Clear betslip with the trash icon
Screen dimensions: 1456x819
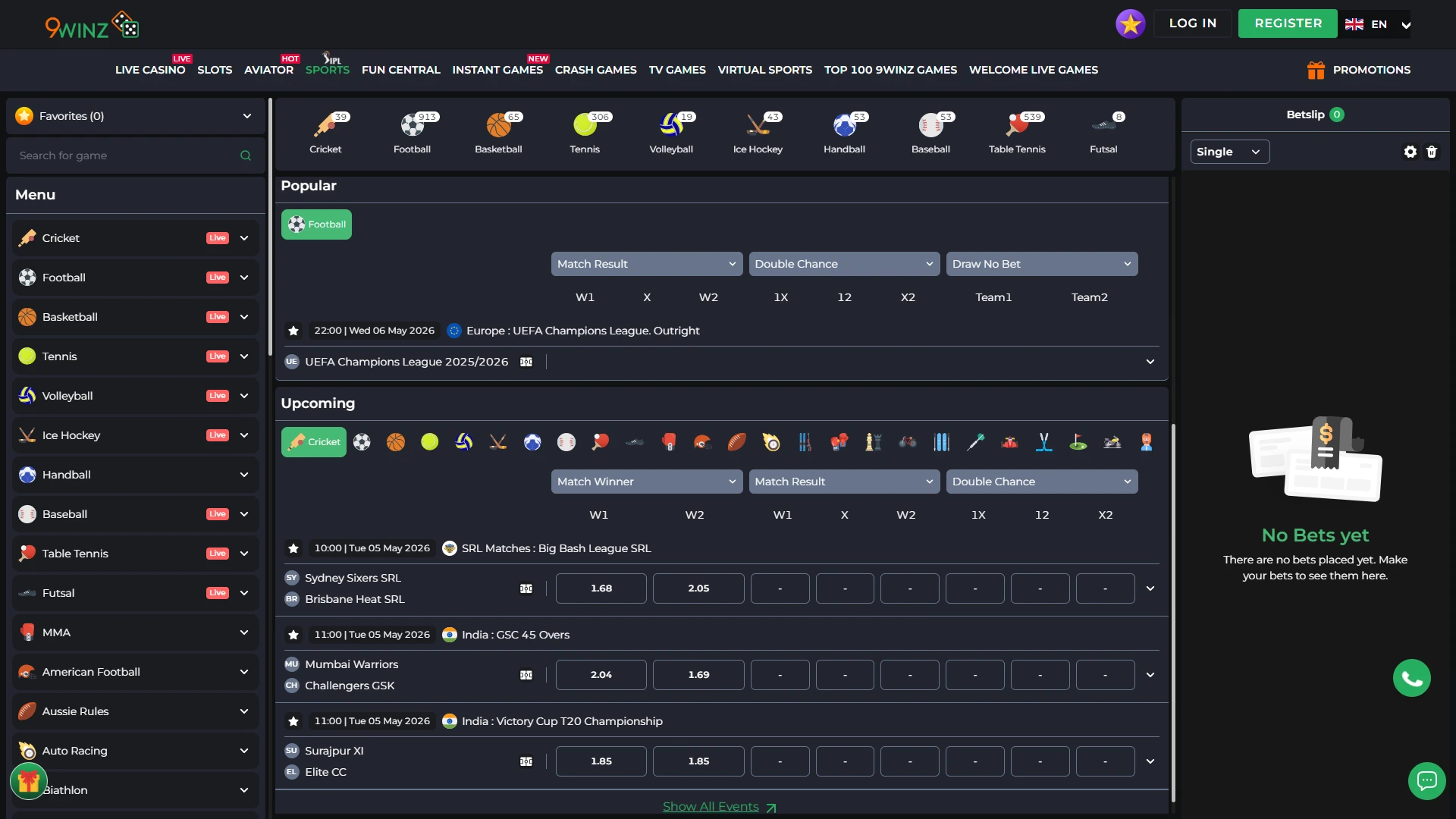tap(1432, 152)
